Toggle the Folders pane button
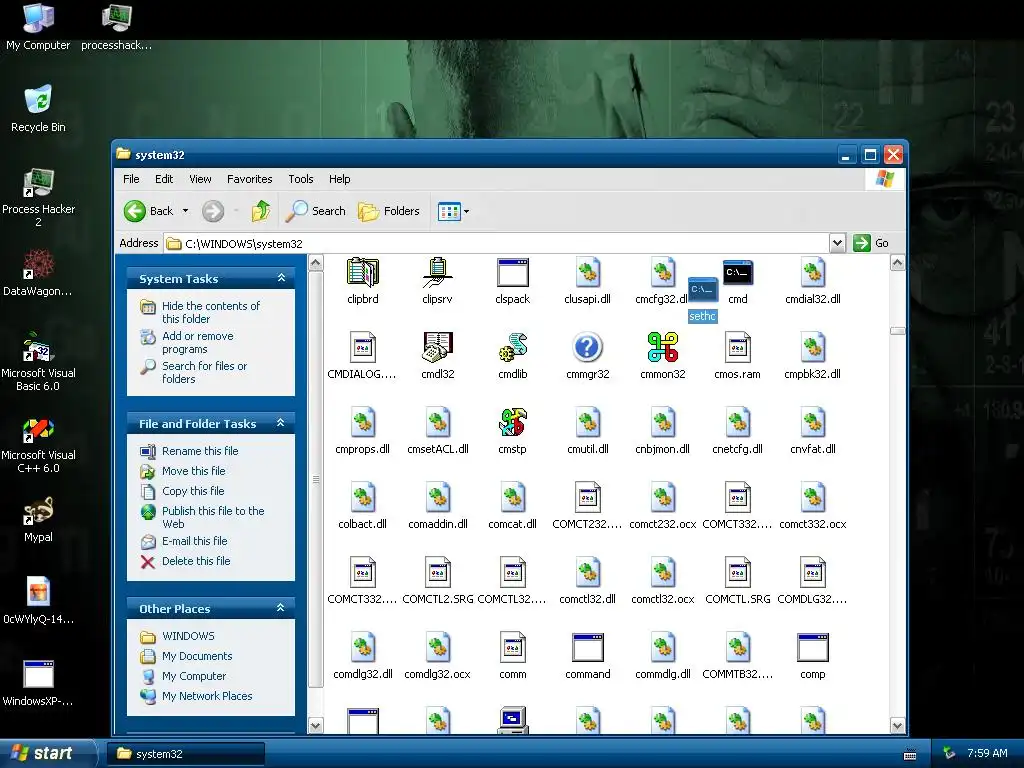 (389, 211)
